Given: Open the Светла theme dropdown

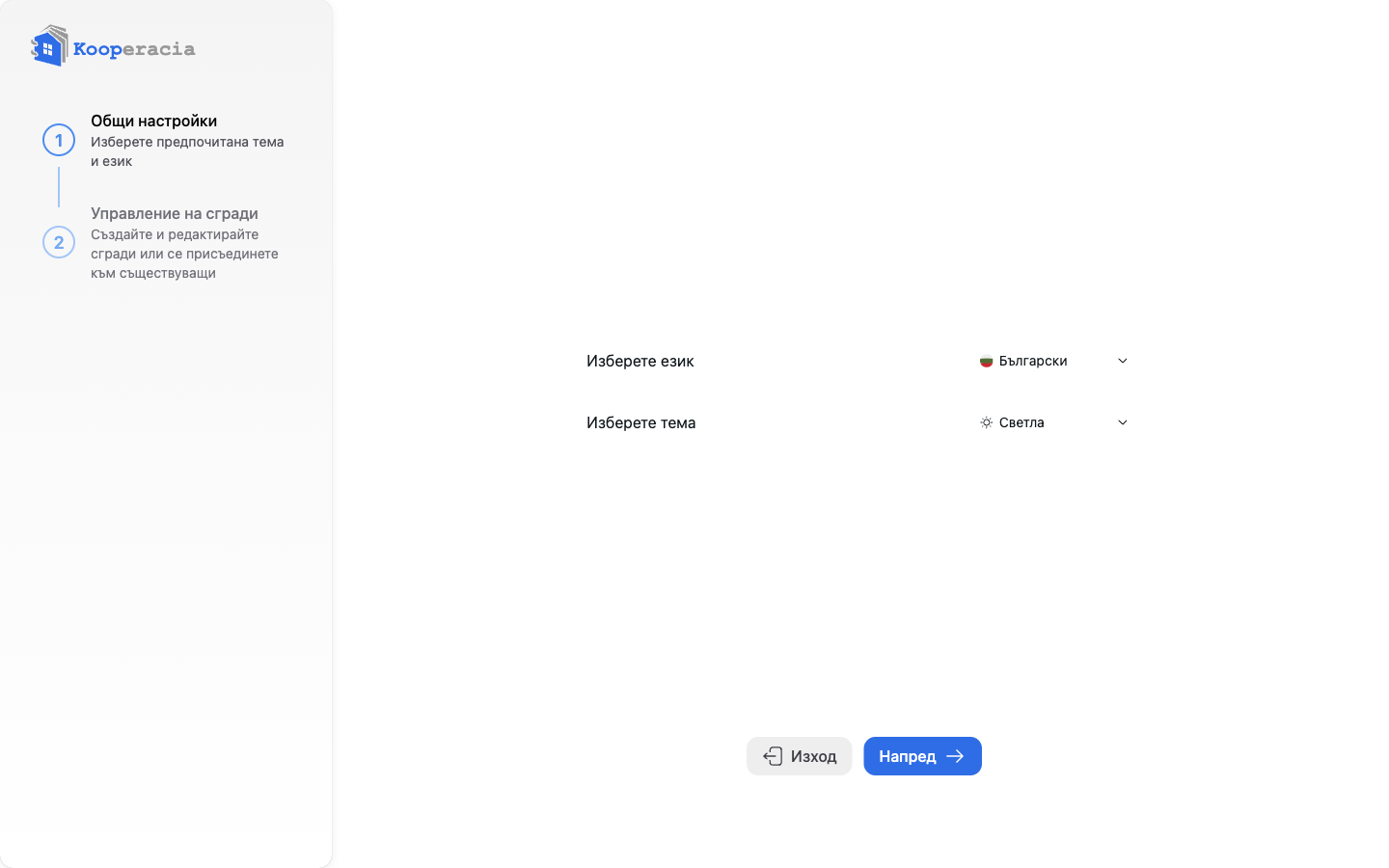Looking at the screenshot, I should [1053, 422].
